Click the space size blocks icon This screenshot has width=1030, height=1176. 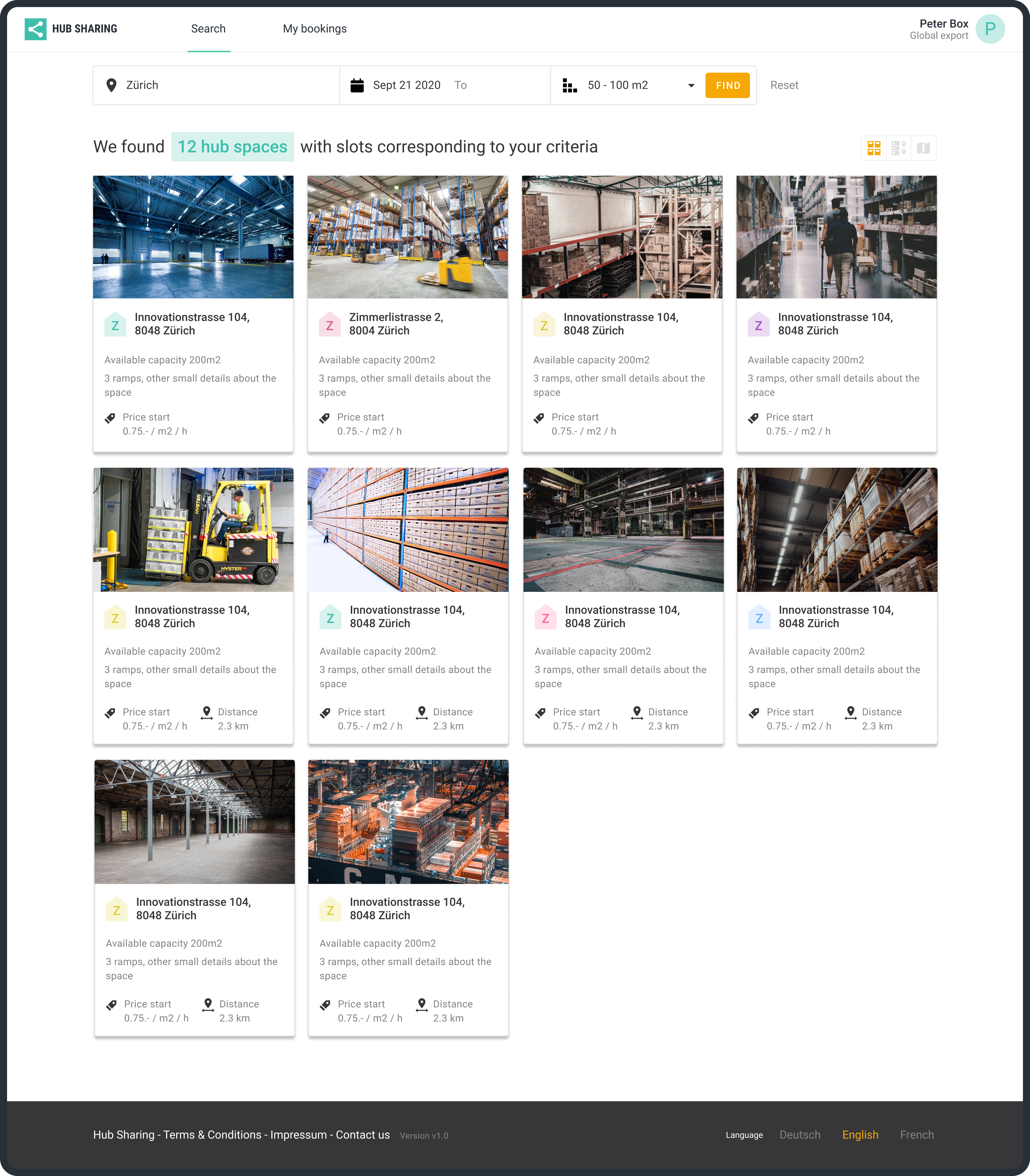coord(569,86)
